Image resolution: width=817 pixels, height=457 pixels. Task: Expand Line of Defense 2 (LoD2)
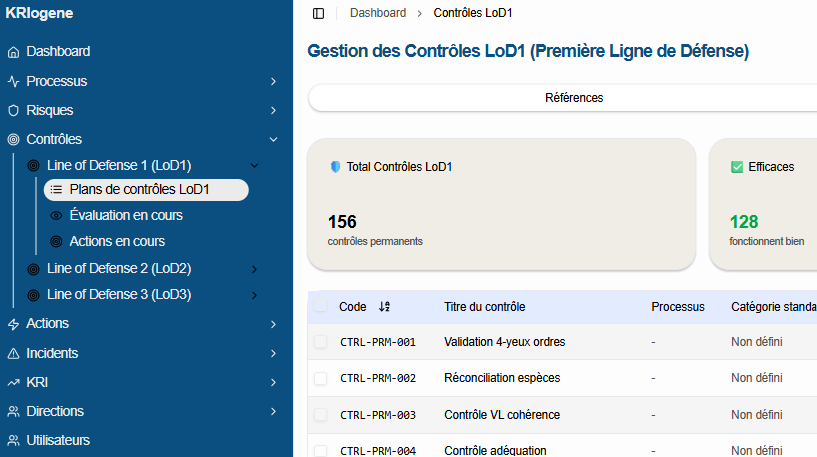254,269
